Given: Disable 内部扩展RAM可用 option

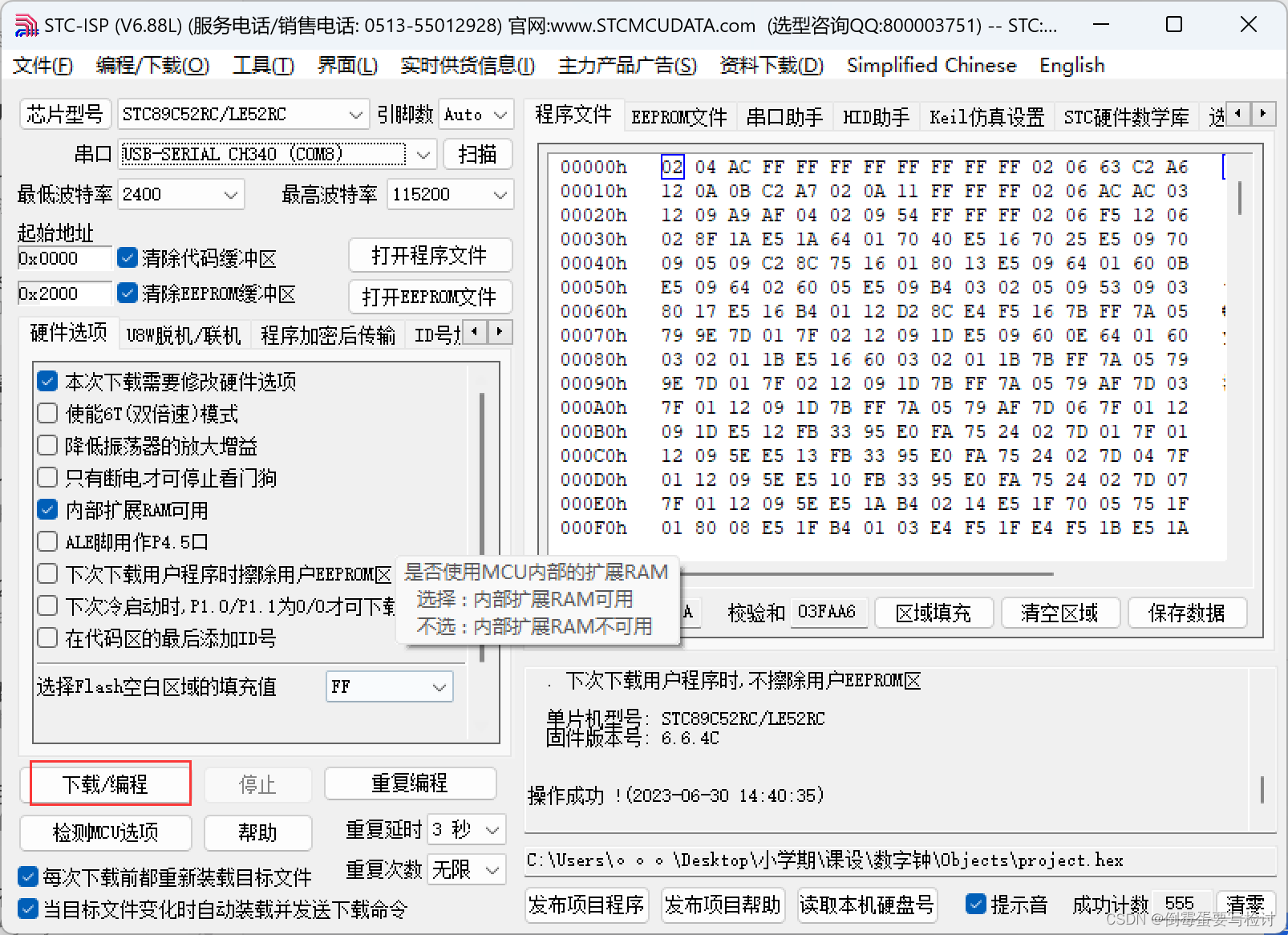Looking at the screenshot, I should (47, 509).
